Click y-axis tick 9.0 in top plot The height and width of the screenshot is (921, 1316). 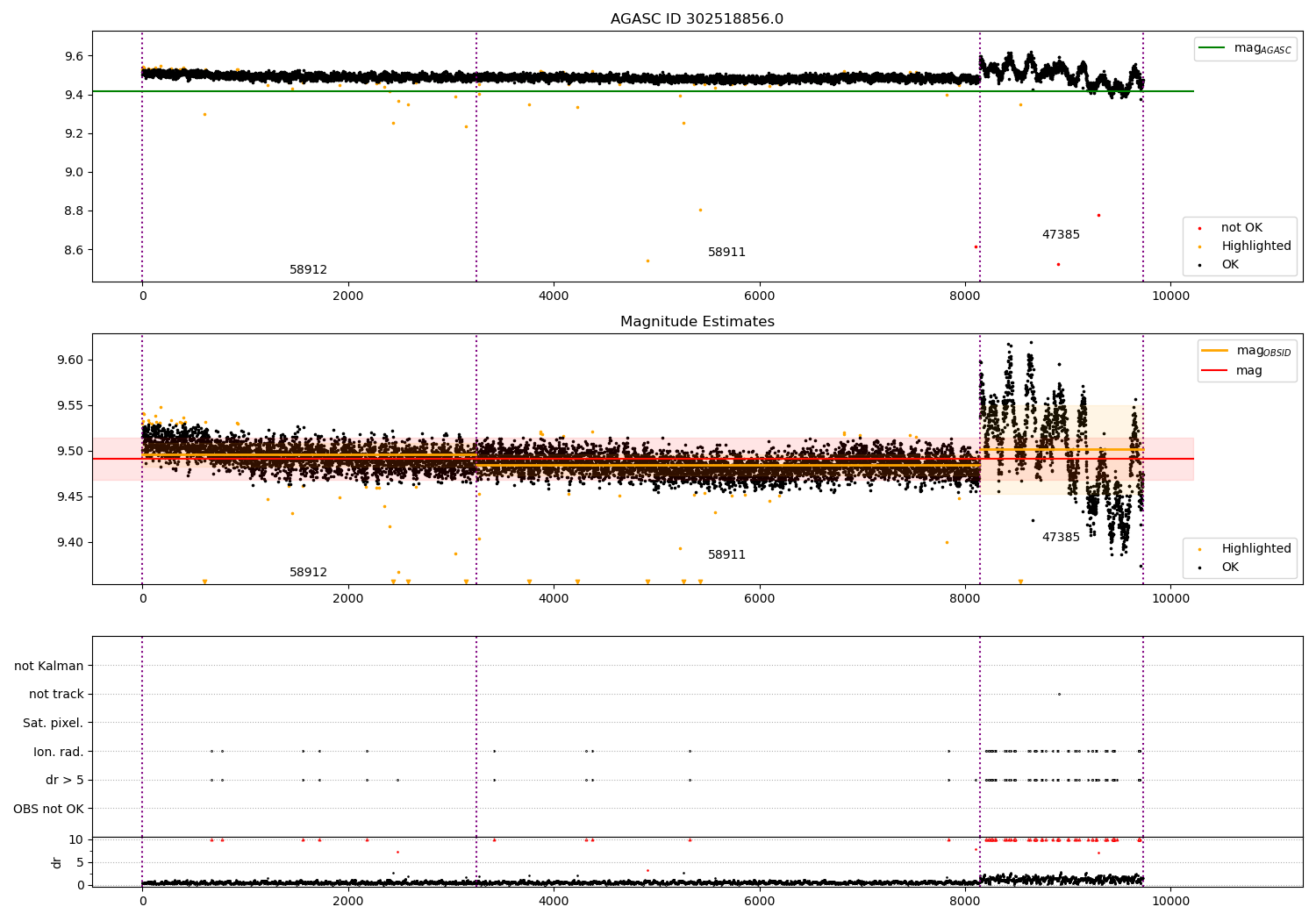tap(74, 173)
